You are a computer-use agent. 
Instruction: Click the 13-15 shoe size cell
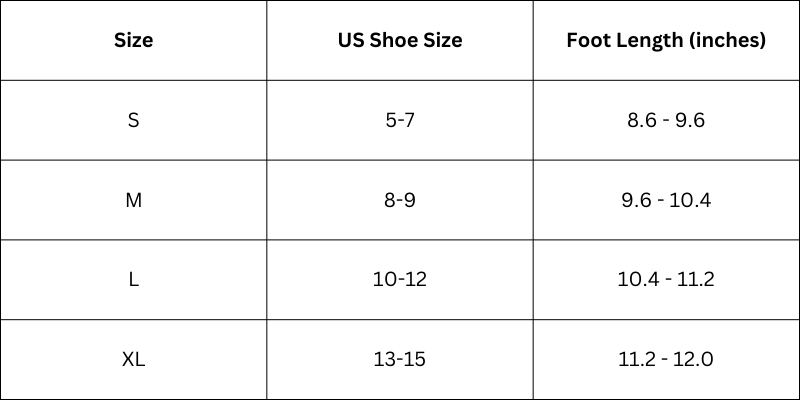(x=400, y=360)
